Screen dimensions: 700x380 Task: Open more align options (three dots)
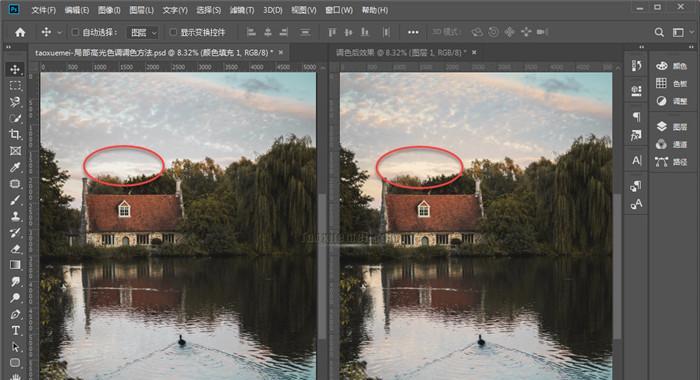(x=413, y=32)
